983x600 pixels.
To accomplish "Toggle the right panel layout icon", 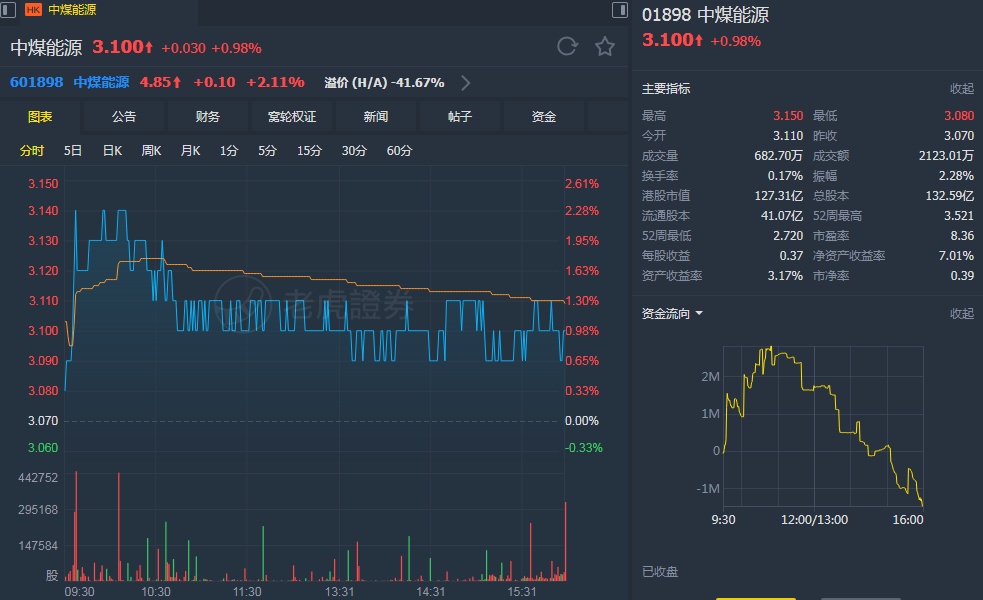I will (619, 9).
